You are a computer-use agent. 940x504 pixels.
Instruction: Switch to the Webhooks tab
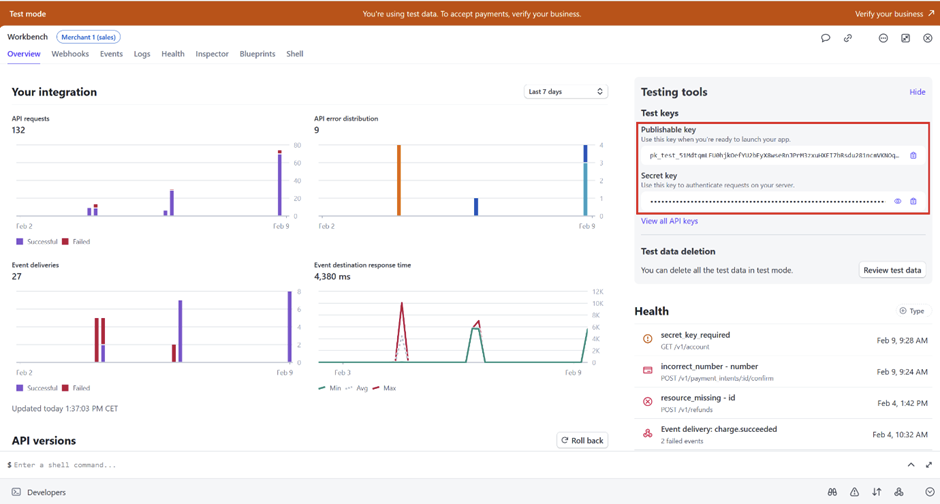pos(70,54)
